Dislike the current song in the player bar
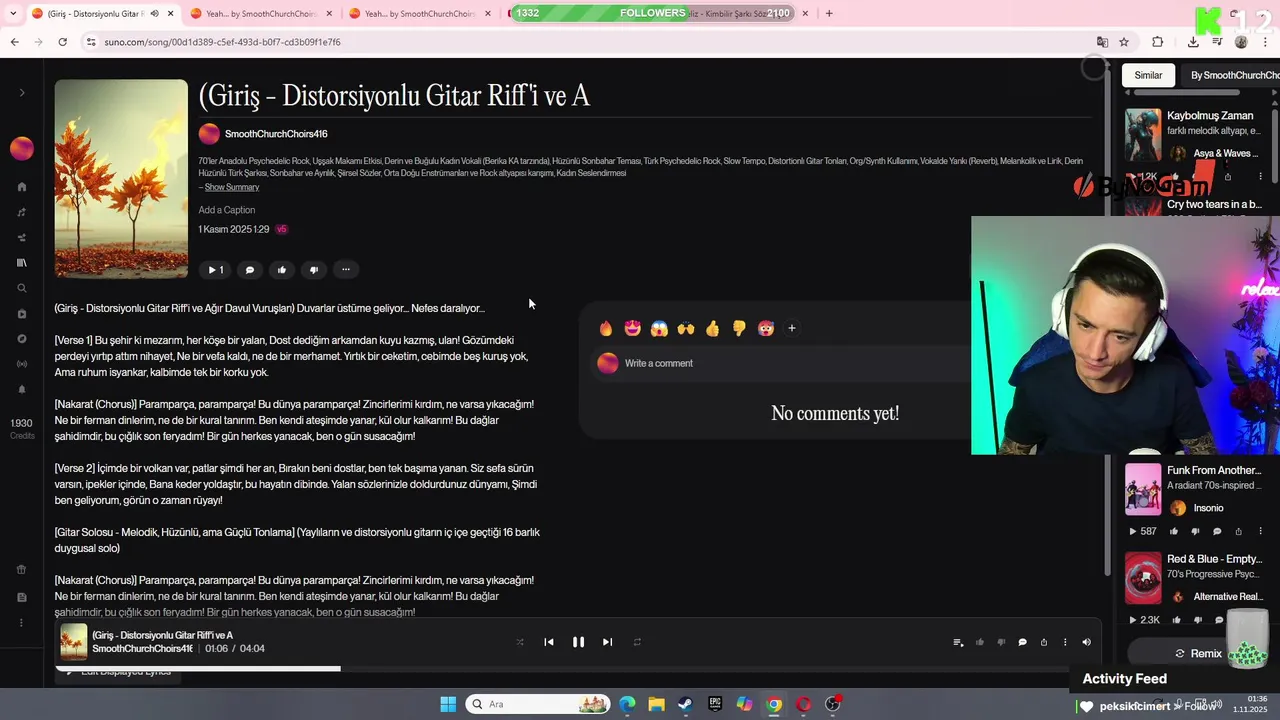This screenshot has width=1280, height=720. pyautogui.click(x=1001, y=642)
